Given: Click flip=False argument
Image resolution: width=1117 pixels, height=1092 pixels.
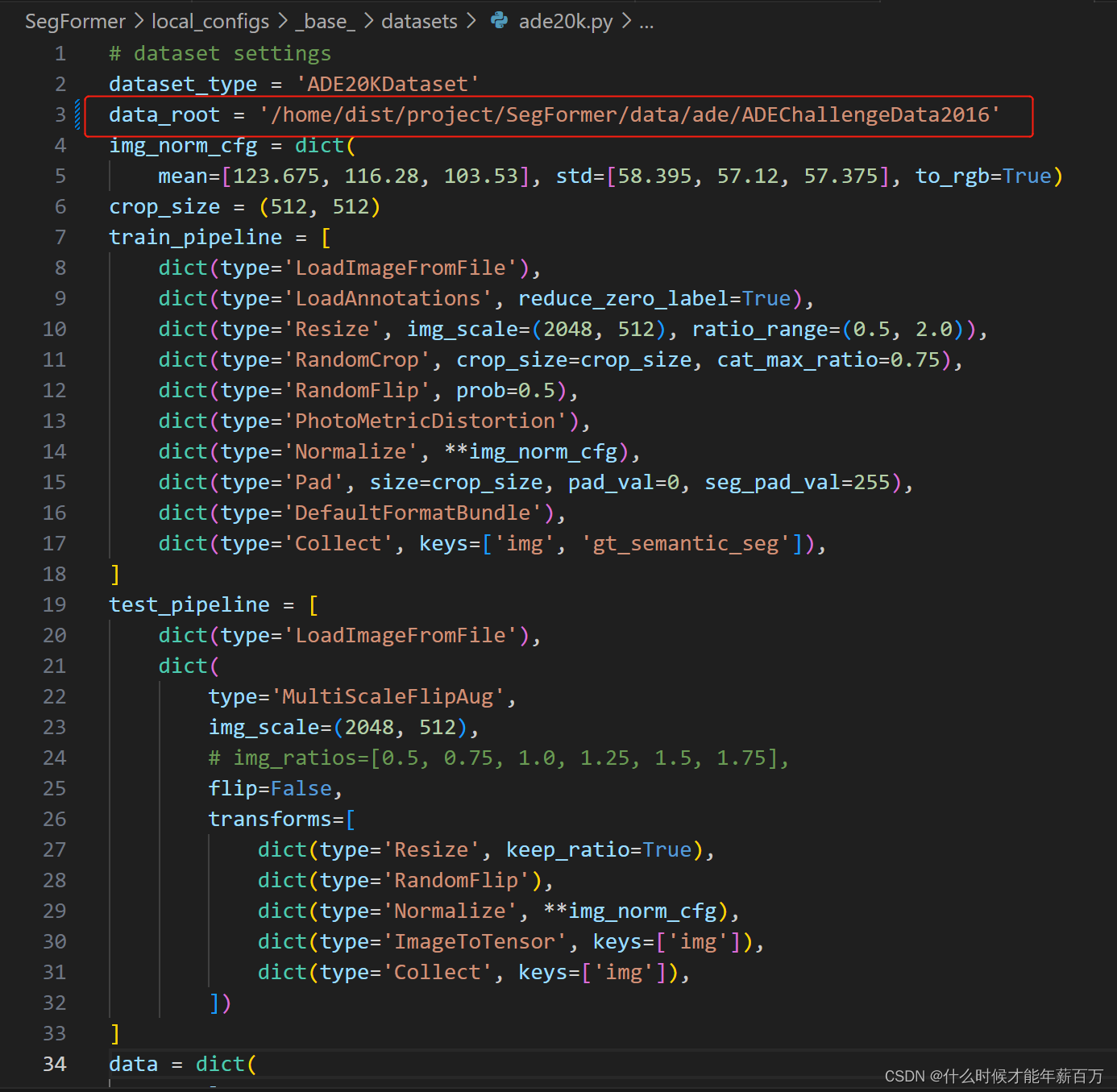Looking at the screenshot, I should [270, 789].
